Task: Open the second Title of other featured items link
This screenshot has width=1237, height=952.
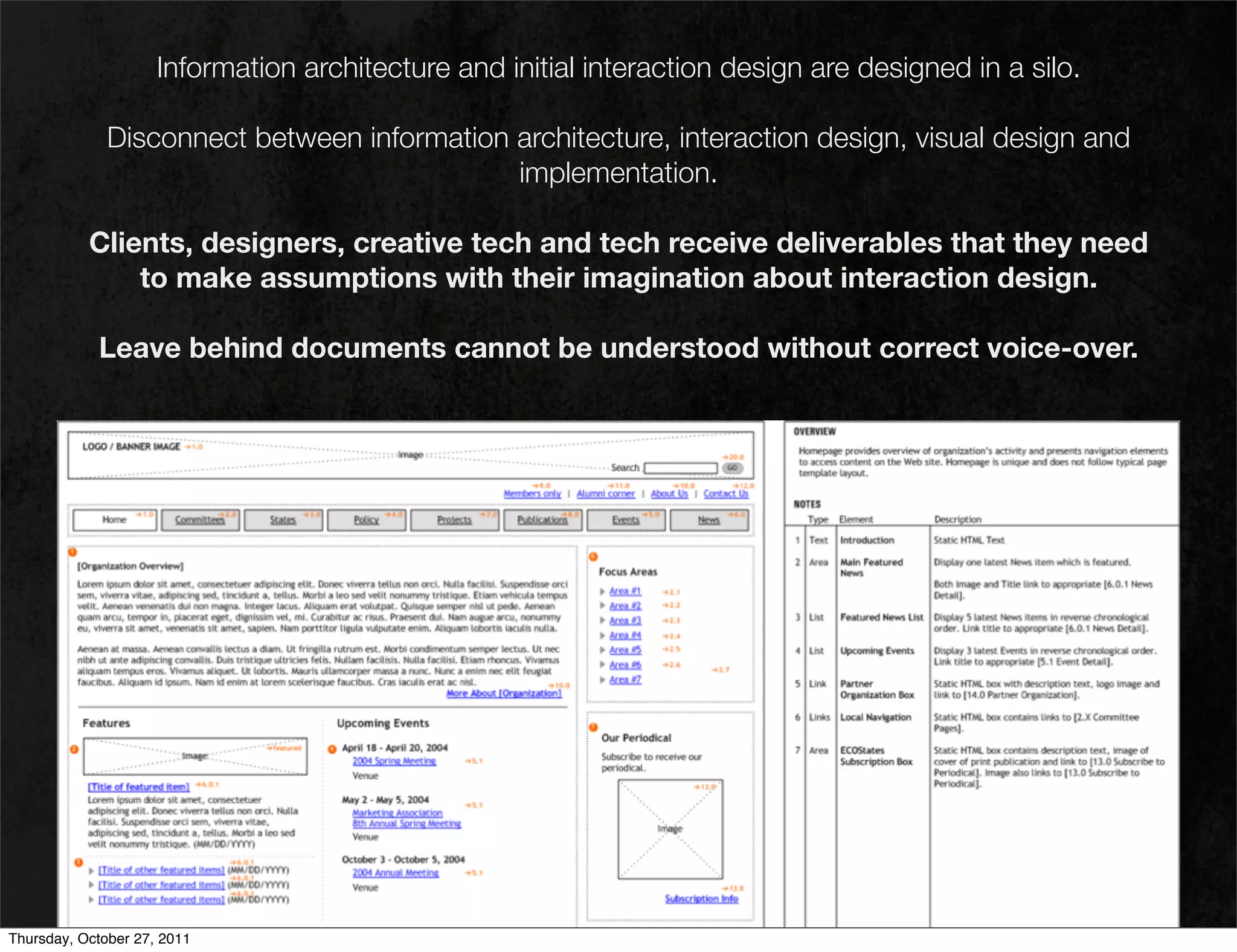Action: click(161, 885)
